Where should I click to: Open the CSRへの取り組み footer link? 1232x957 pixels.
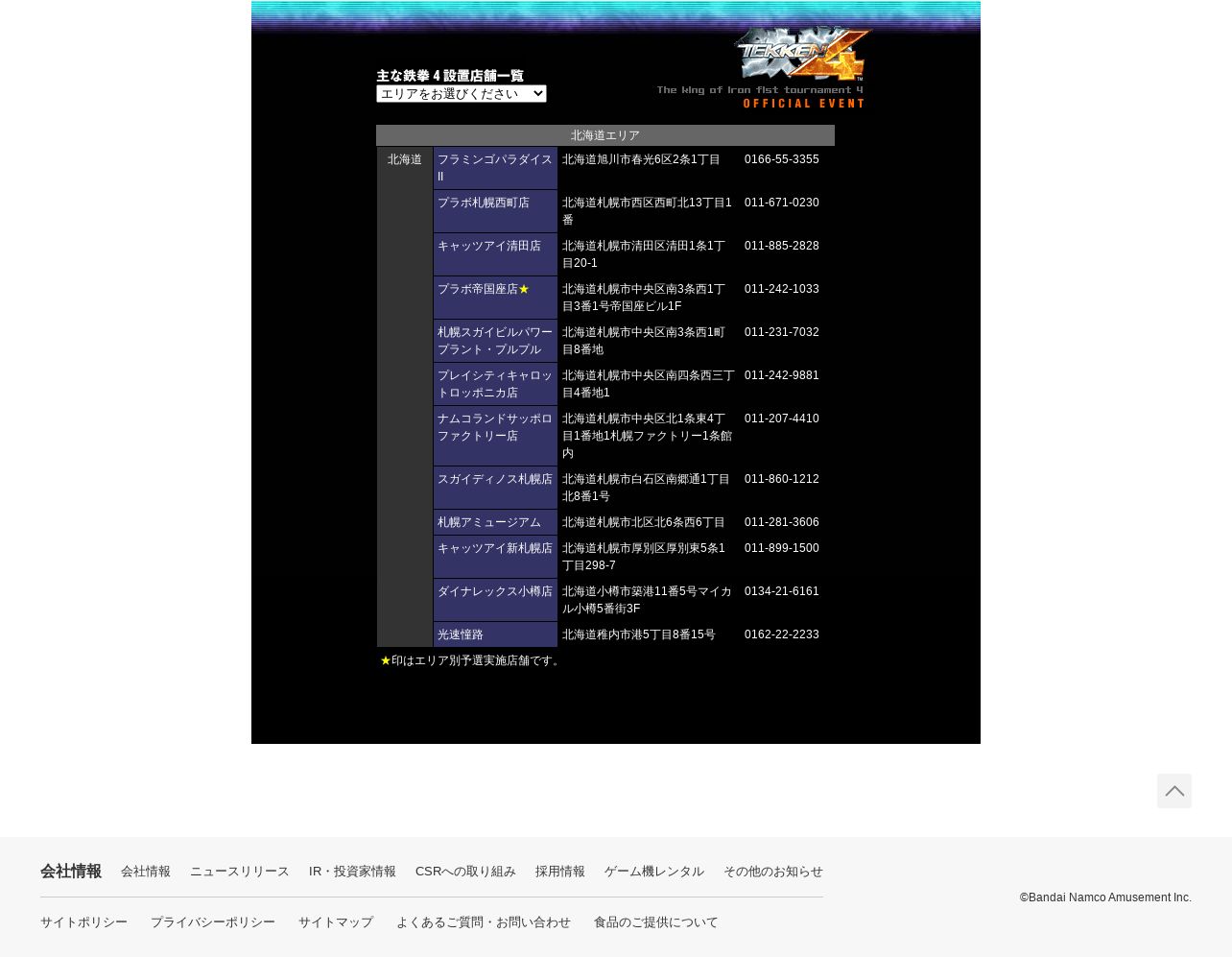click(465, 872)
